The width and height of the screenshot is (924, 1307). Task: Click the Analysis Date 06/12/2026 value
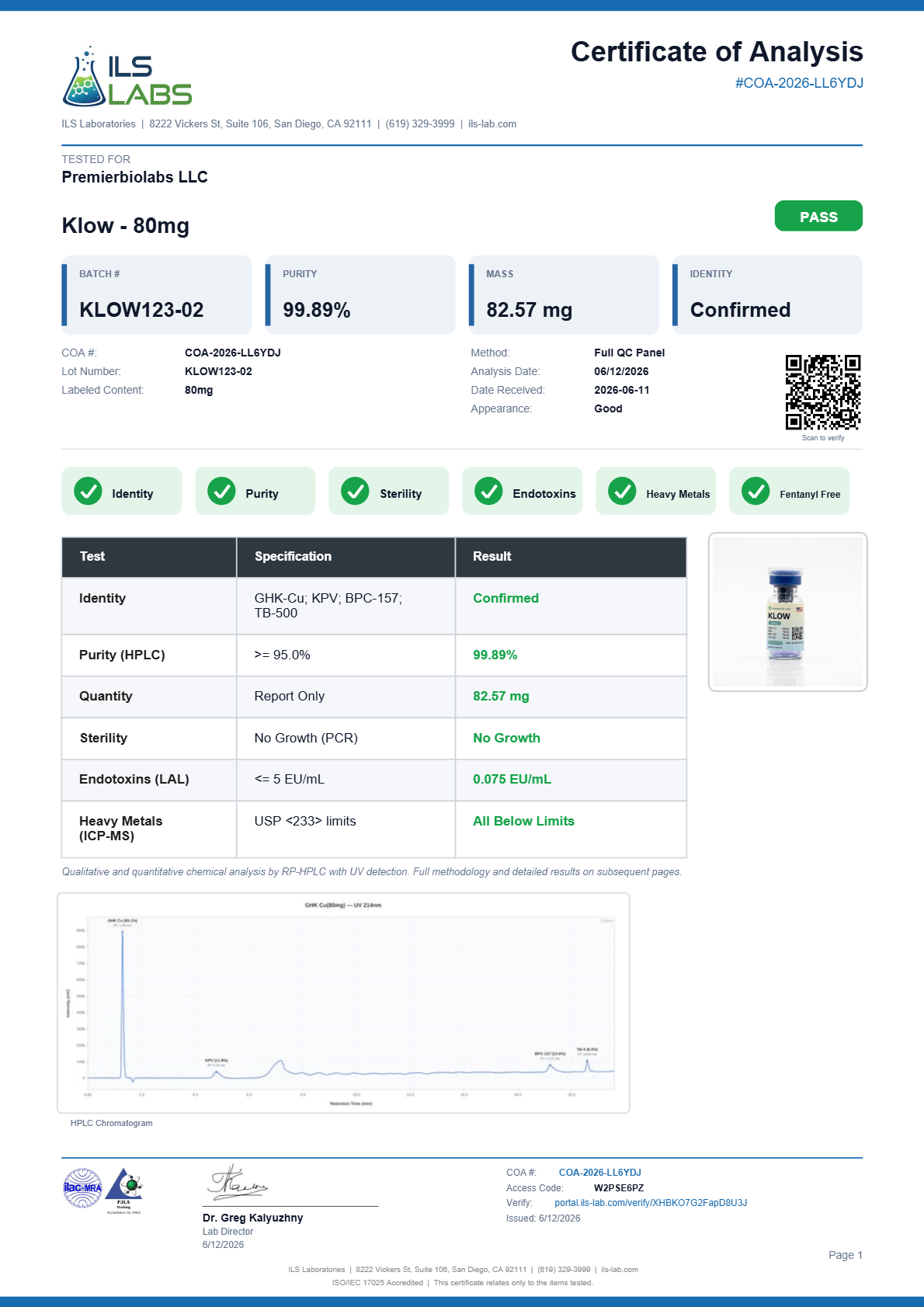(621, 371)
